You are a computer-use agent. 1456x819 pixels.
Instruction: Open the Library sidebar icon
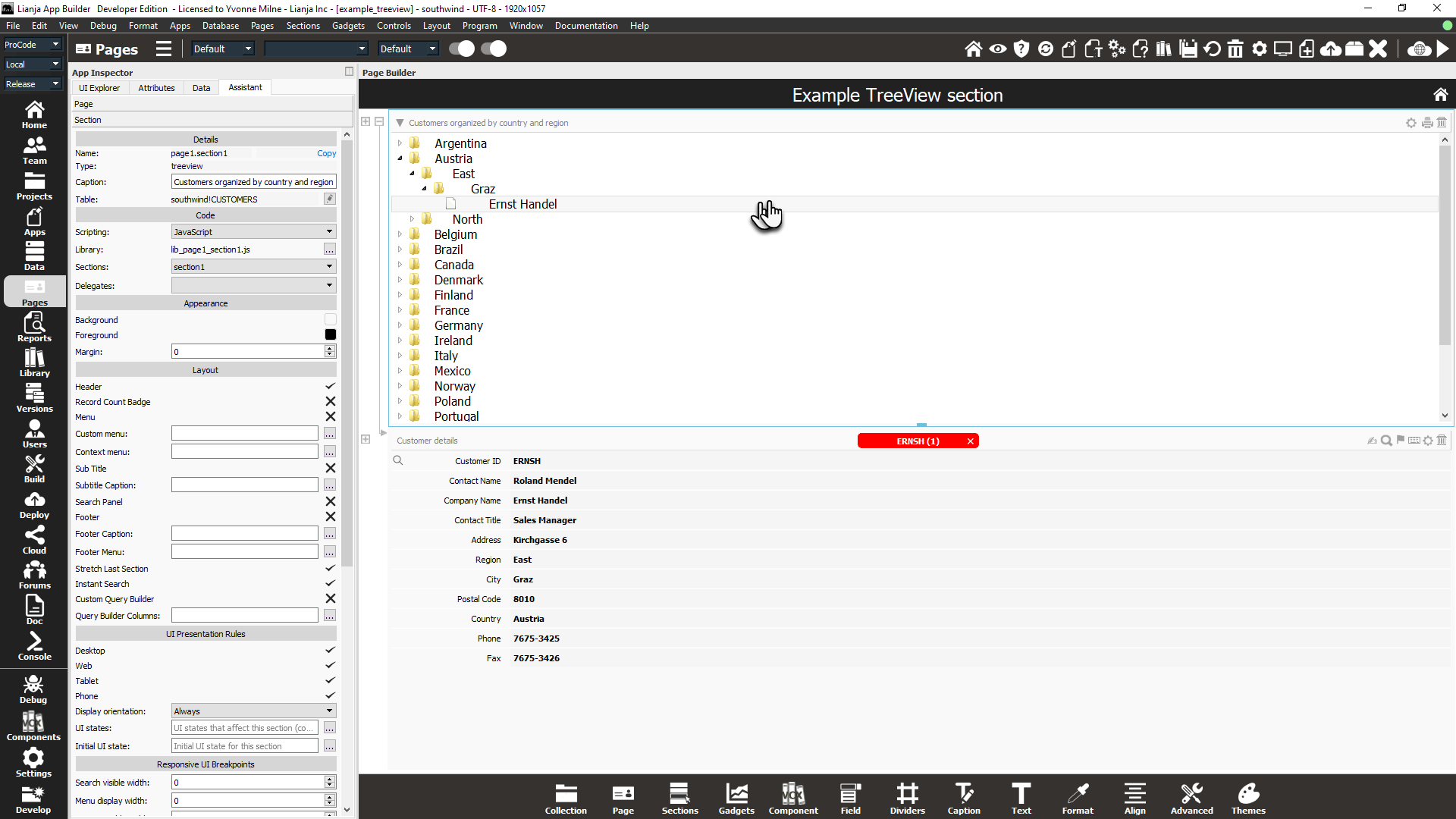(34, 362)
